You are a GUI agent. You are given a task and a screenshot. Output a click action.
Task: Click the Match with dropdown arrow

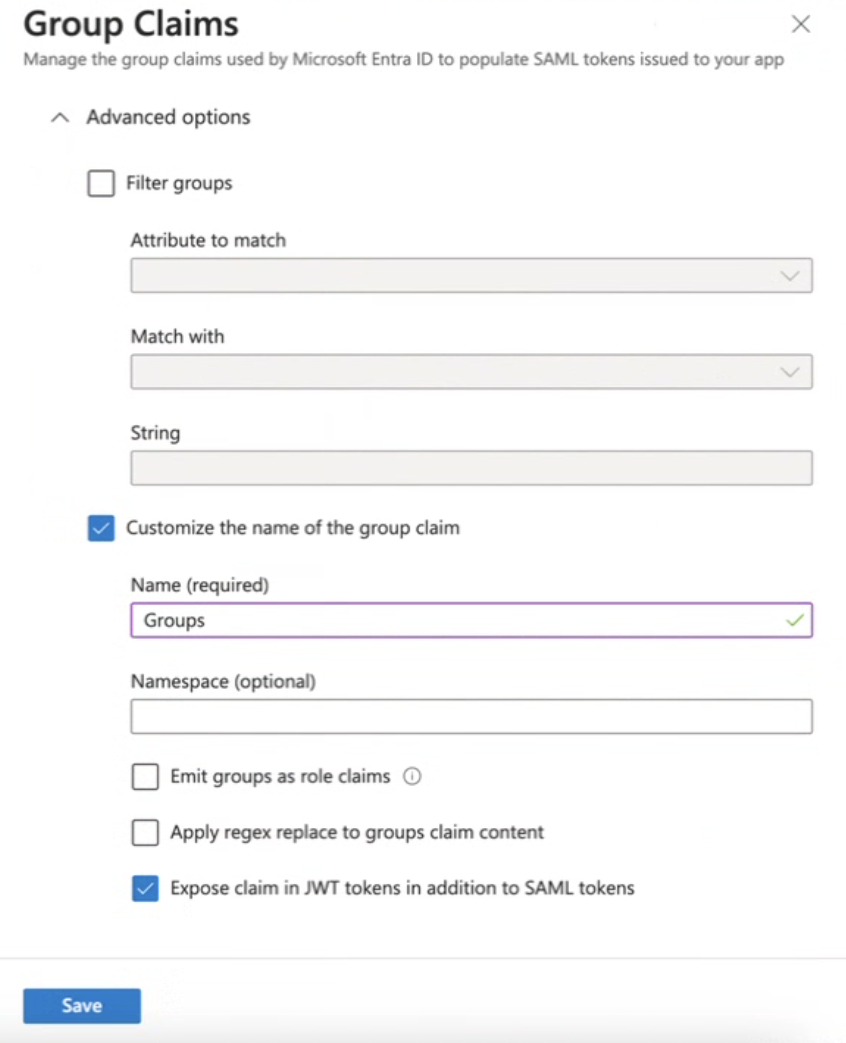[x=789, y=372]
